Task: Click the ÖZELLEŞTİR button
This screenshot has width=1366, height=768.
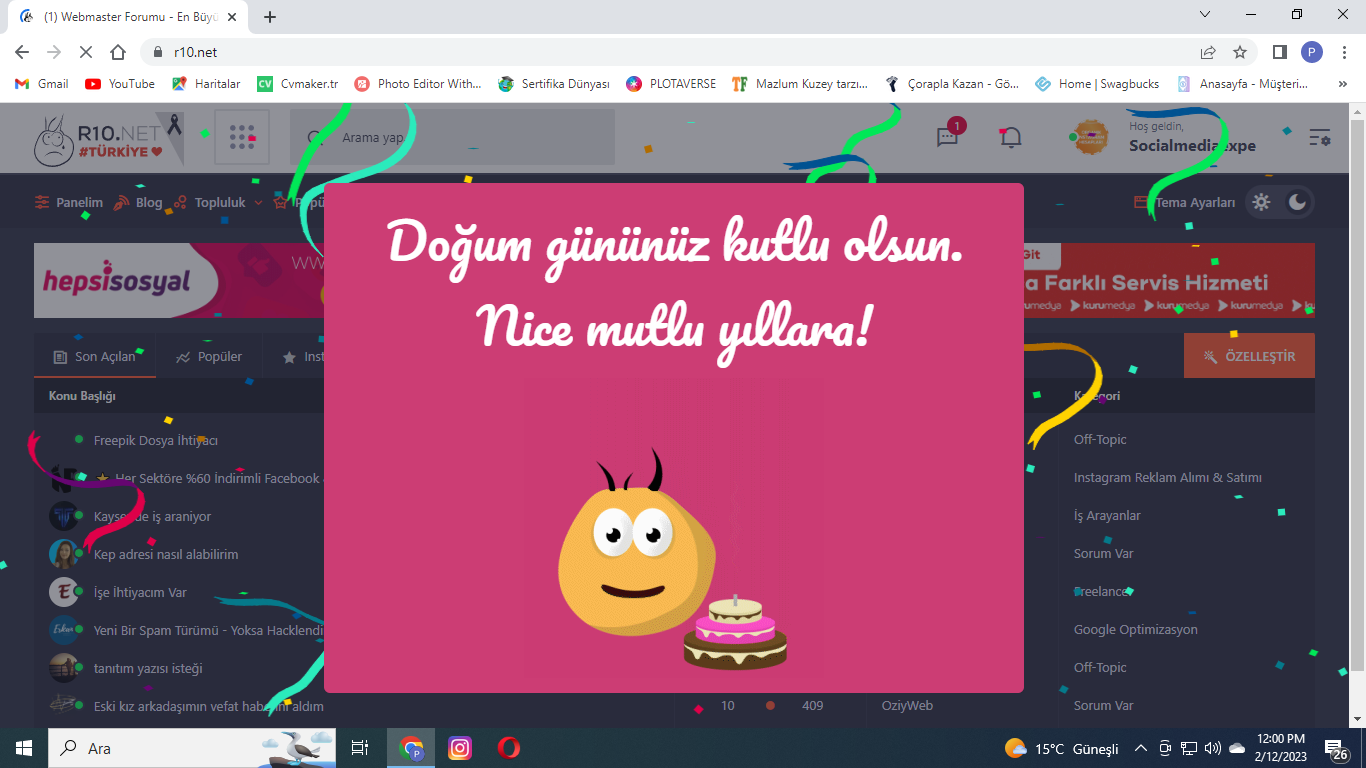Action: point(1249,356)
